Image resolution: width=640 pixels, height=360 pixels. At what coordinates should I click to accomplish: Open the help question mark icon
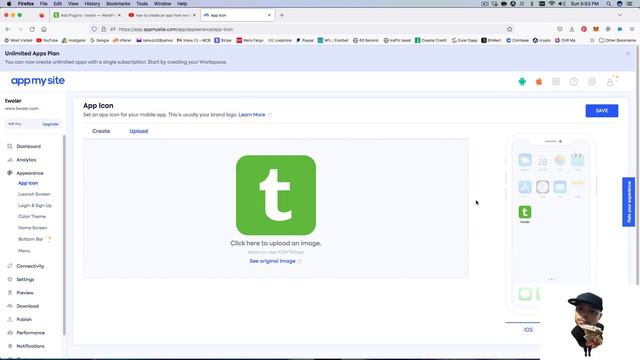(x=574, y=82)
